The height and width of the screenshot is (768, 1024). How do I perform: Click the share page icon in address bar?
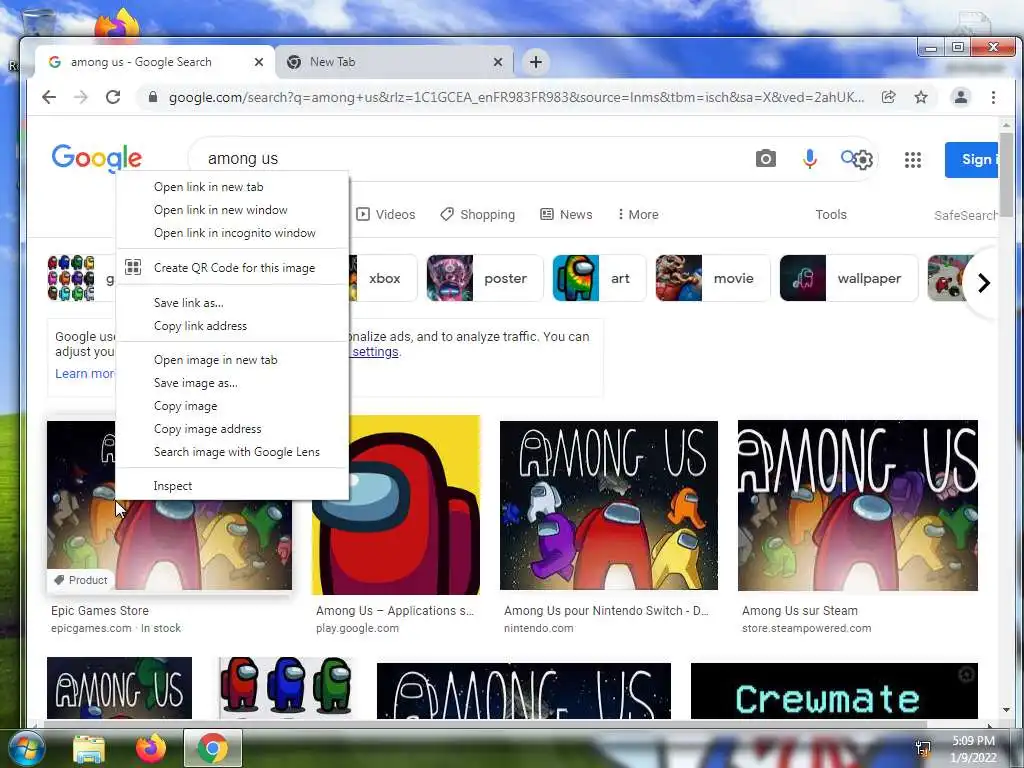[x=888, y=97]
